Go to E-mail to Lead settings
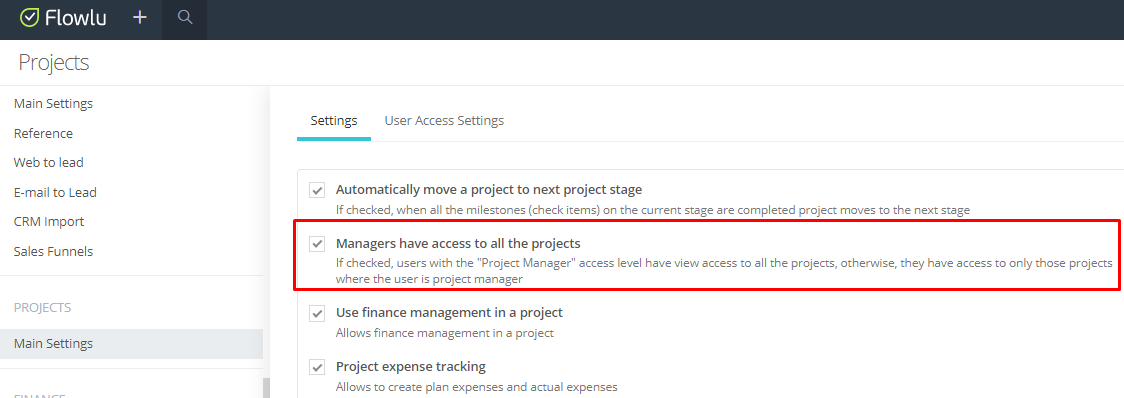1124x398 pixels. tap(55, 192)
